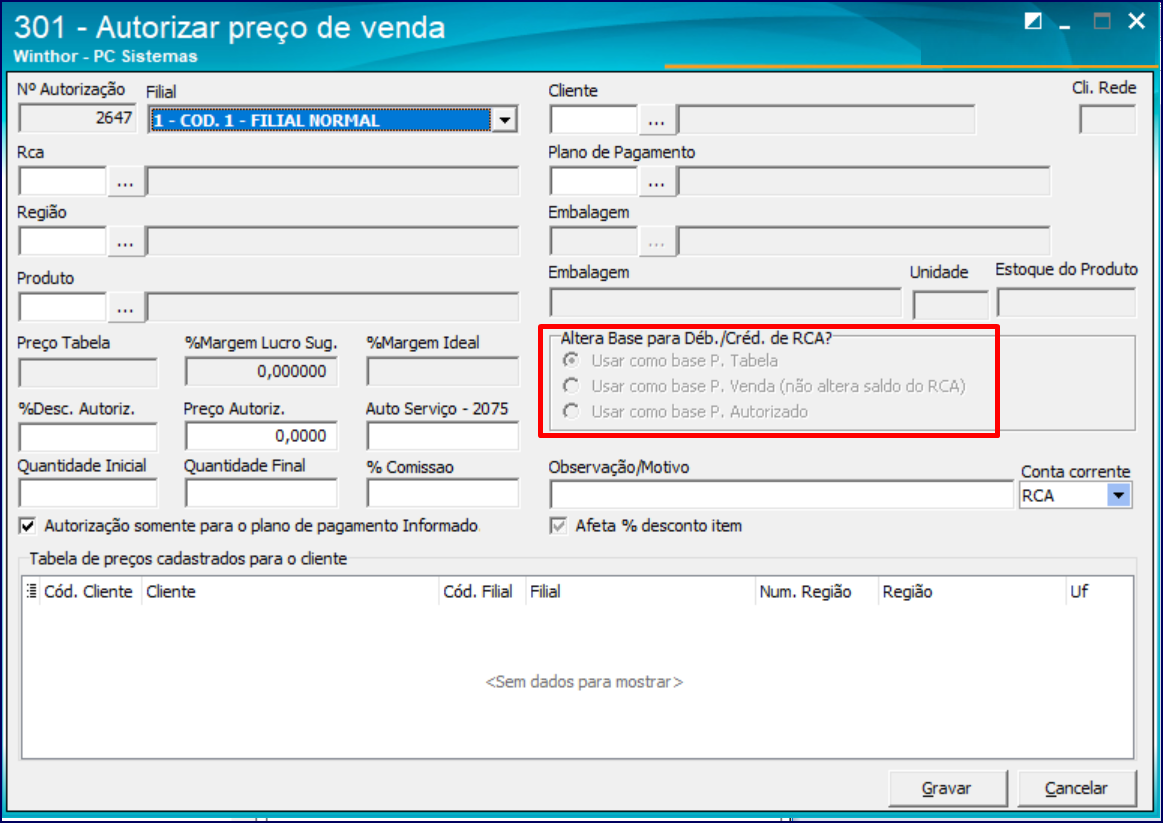
Task: Open Produto lookup ellipsis button
Action: tap(125, 307)
